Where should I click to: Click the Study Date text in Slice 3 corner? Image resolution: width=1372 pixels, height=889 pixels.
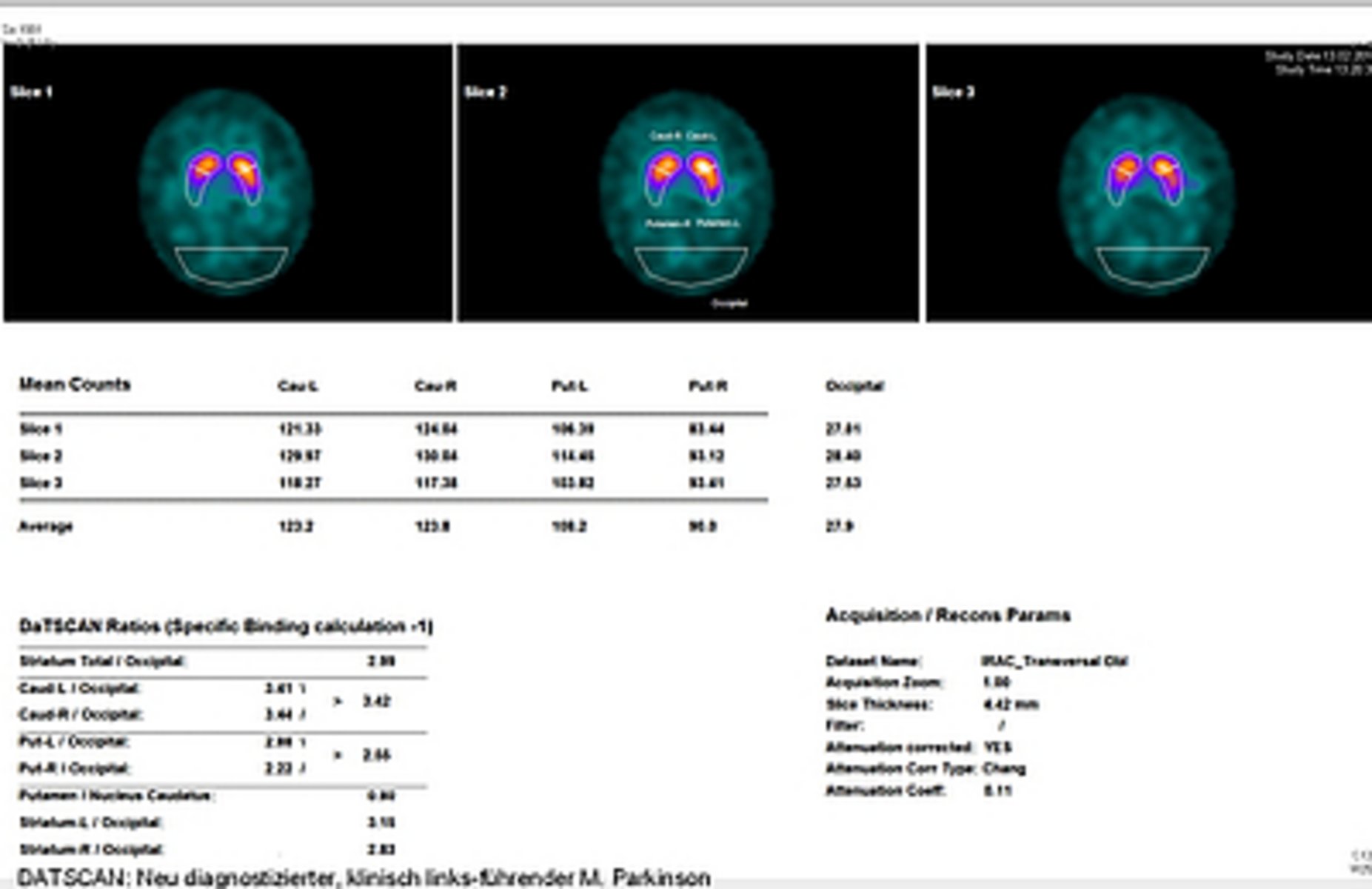point(1317,56)
